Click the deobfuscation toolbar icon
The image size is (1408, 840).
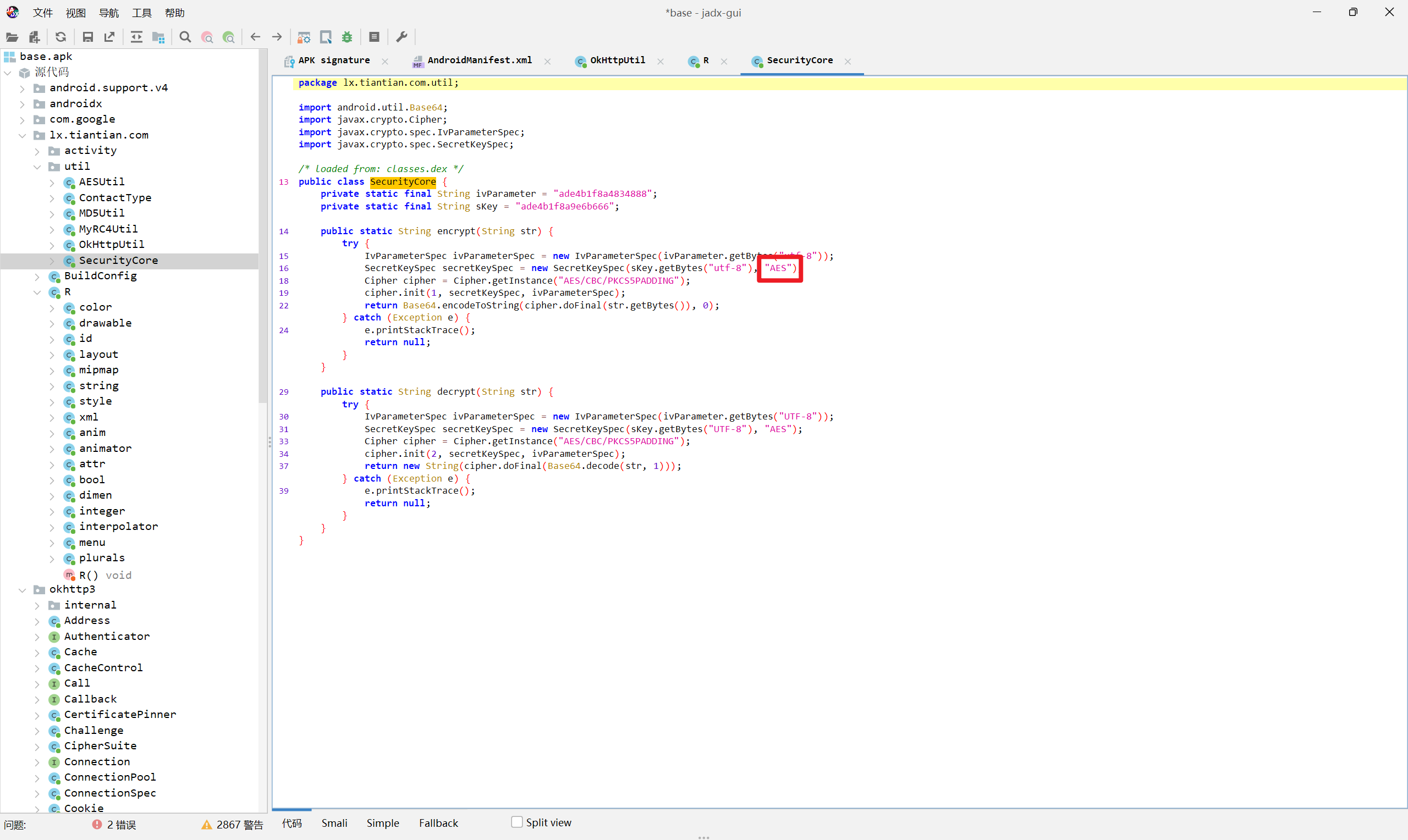pos(304,37)
